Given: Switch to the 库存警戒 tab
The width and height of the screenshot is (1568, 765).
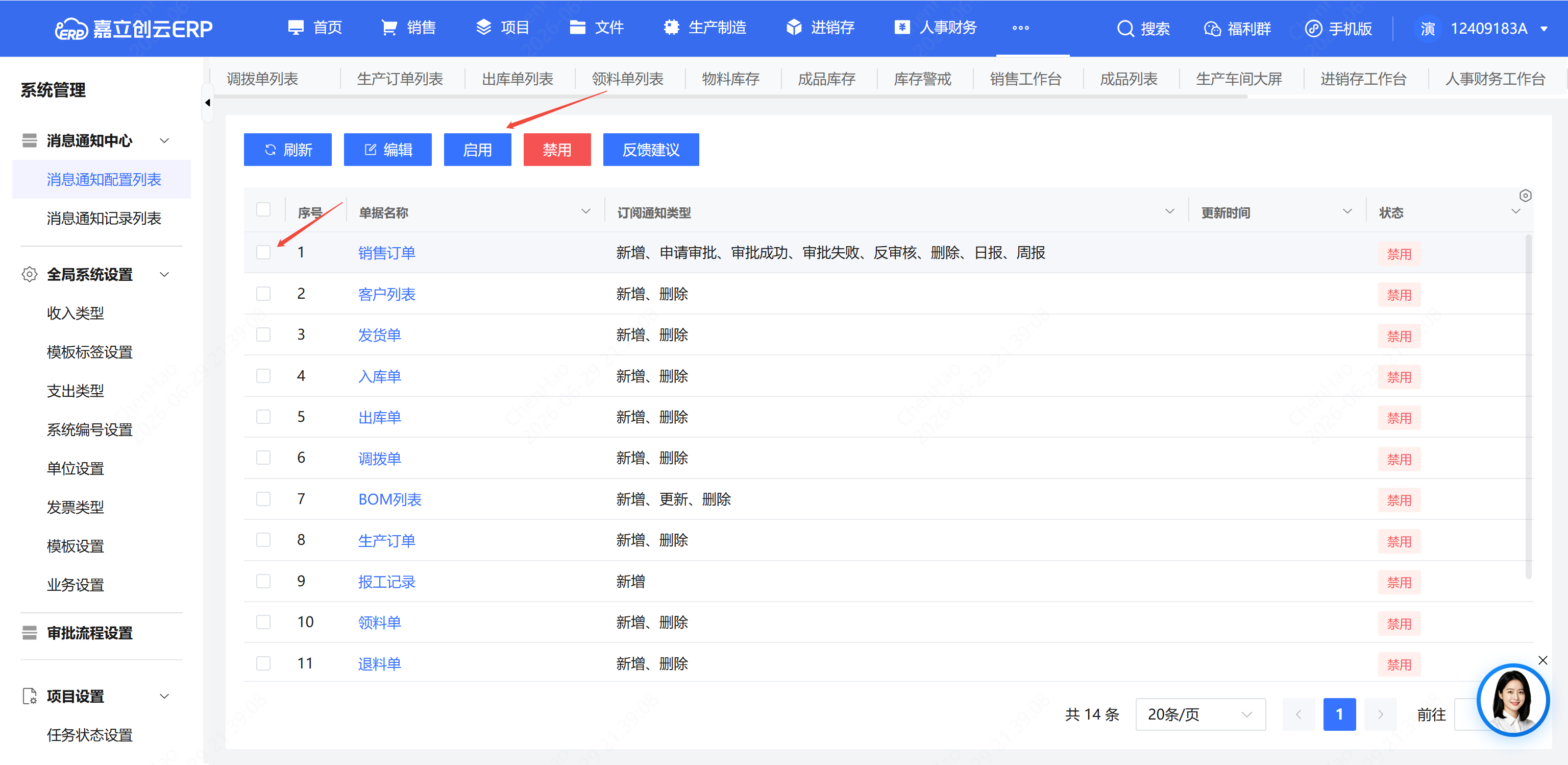Looking at the screenshot, I should [922, 79].
